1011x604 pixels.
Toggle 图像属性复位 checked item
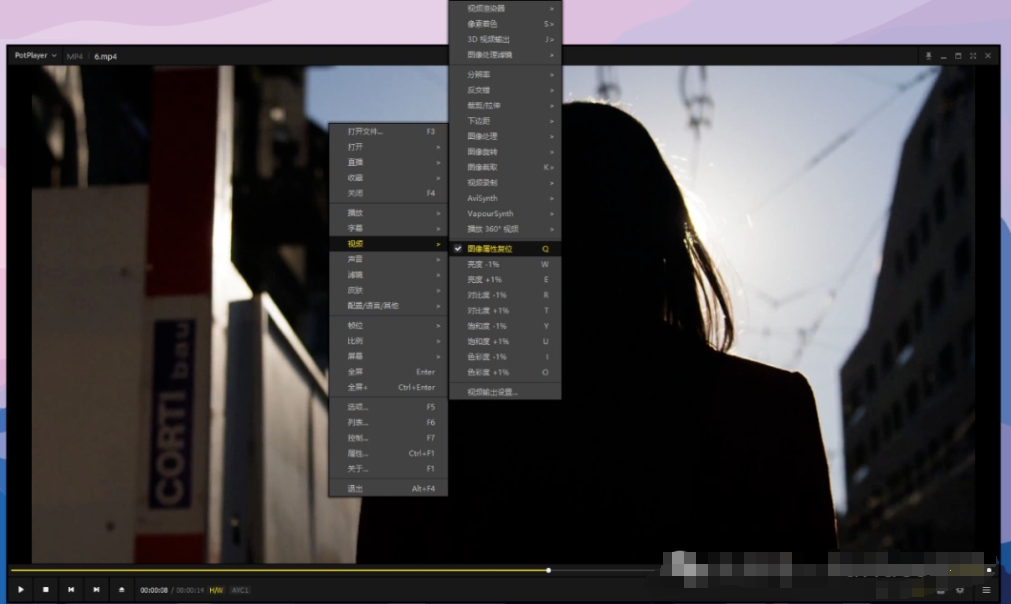click(x=505, y=249)
